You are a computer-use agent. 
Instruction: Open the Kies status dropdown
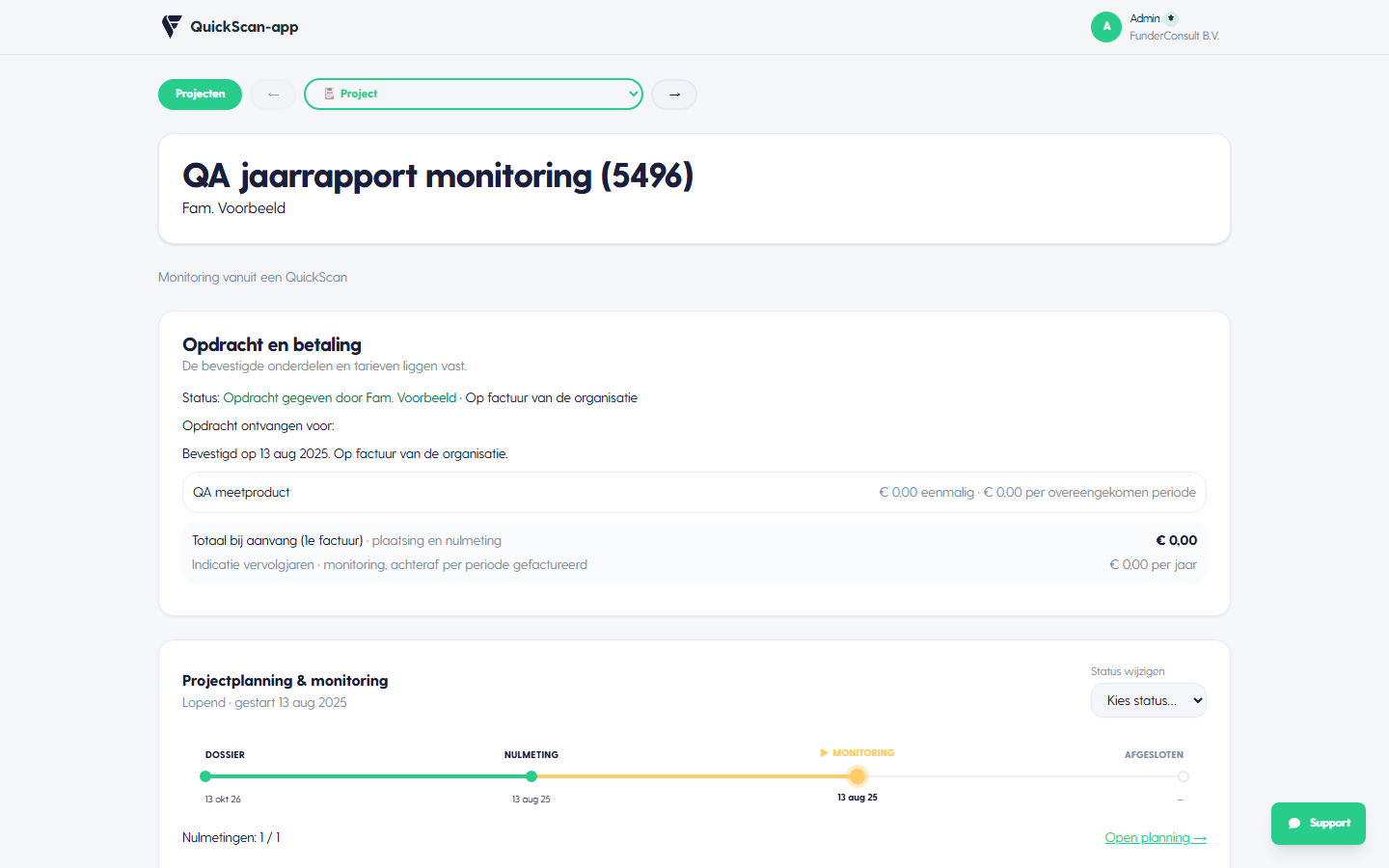[x=1149, y=701]
